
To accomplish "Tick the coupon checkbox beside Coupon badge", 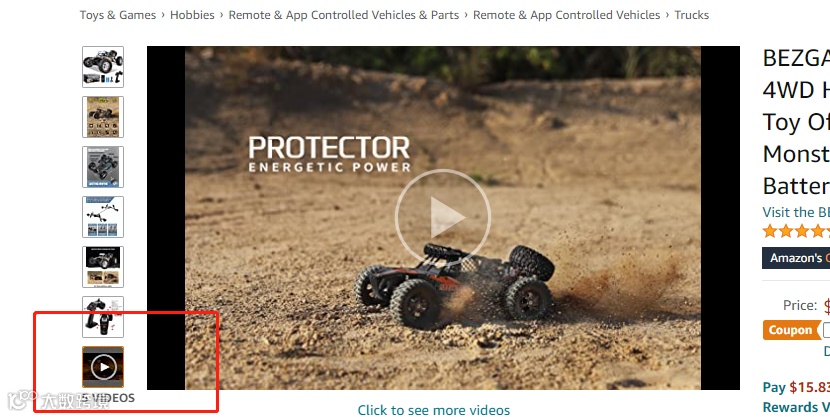I will click(x=827, y=330).
